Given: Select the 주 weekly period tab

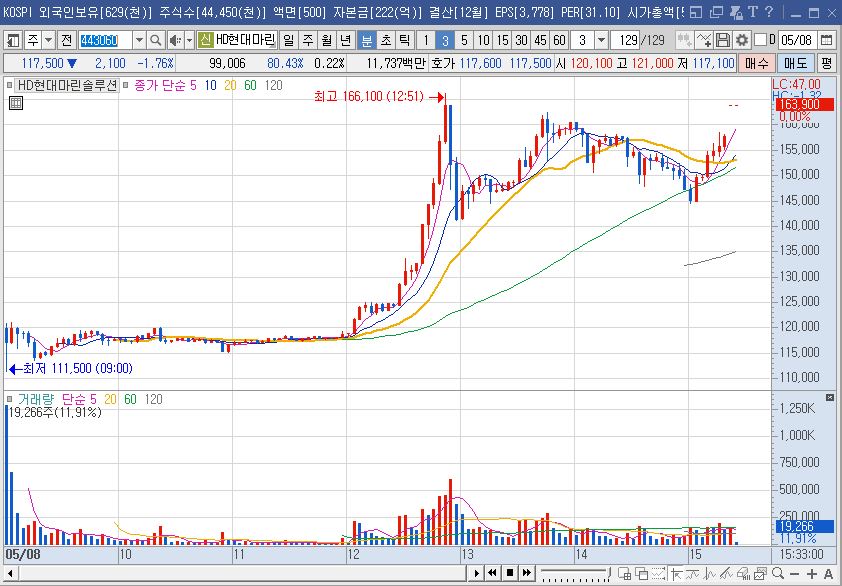Looking at the screenshot, I should (308, 40).
